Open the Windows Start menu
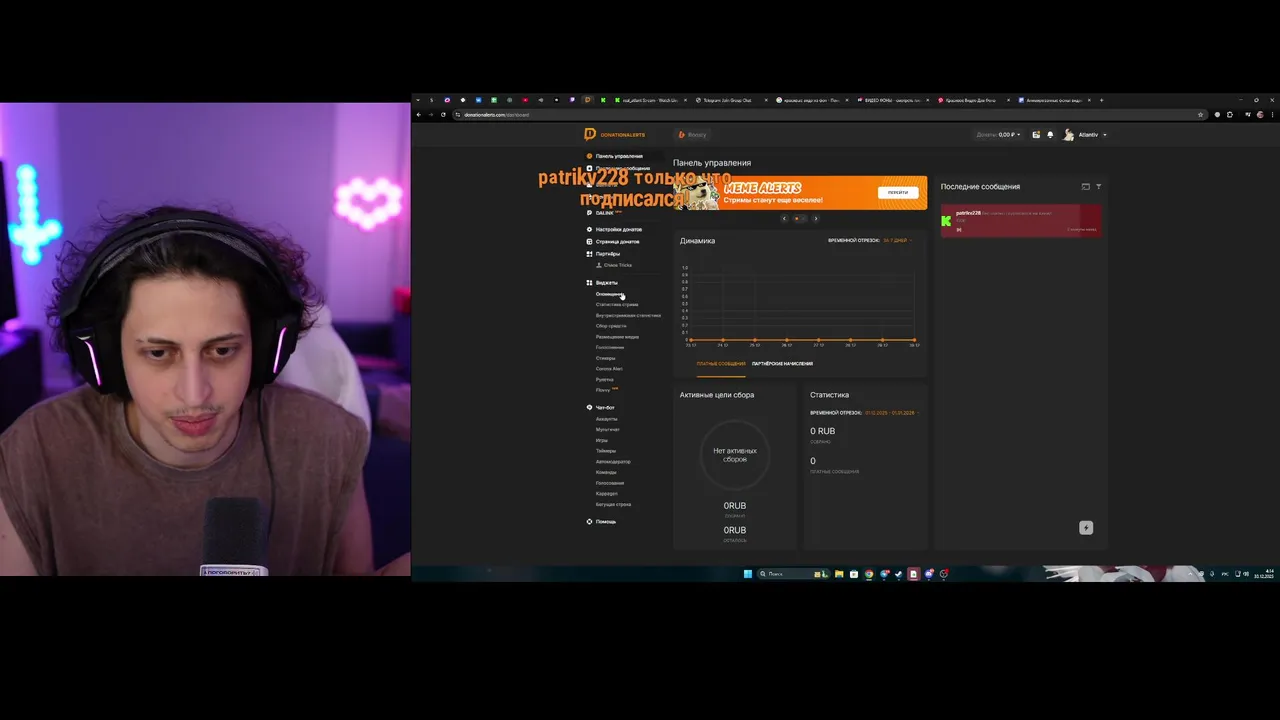 click(x=747, y=574)
